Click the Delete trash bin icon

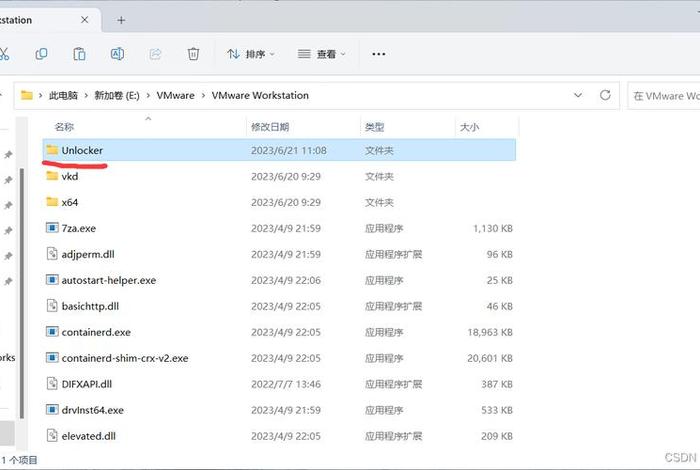[193, 54]
